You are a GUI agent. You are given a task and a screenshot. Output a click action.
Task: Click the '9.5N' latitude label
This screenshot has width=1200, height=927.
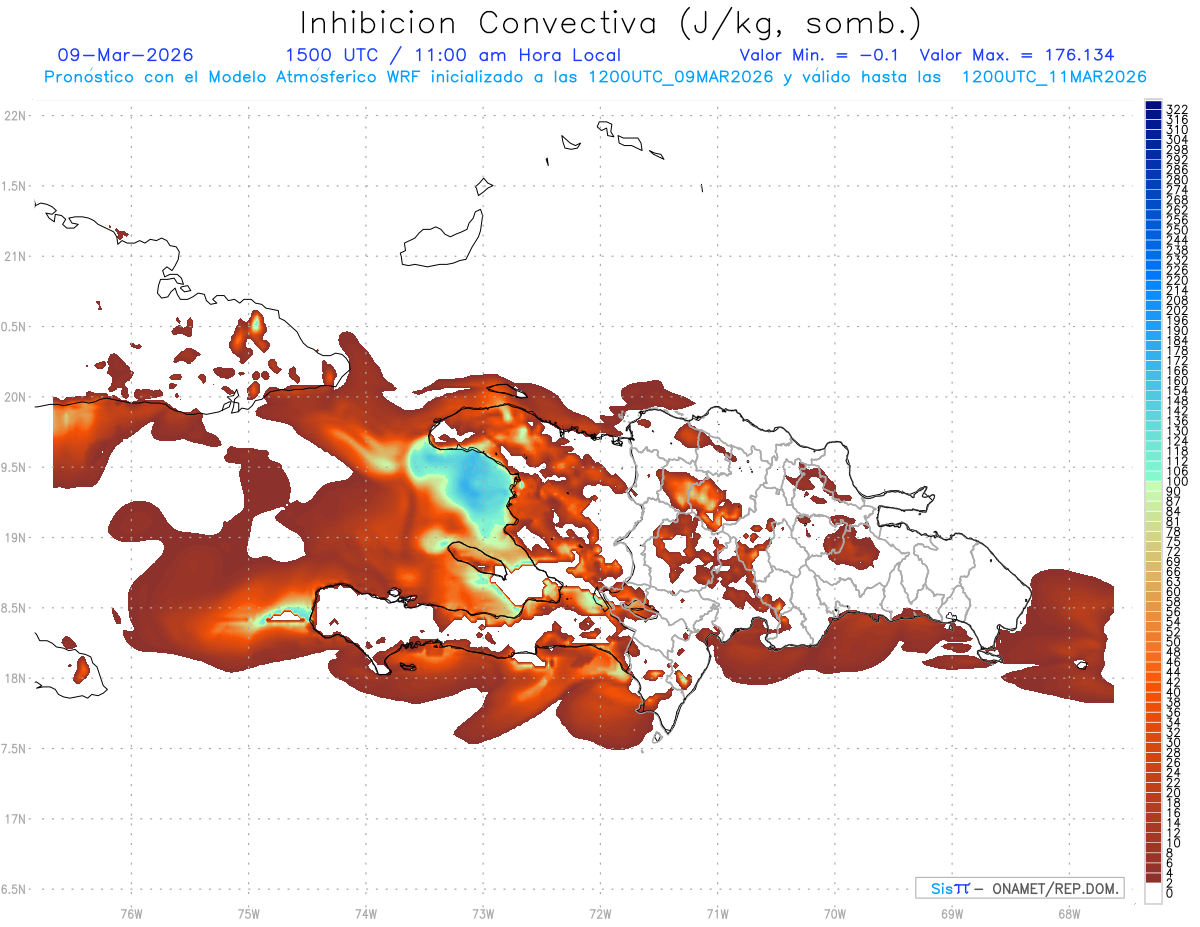(x=15, y=467)
